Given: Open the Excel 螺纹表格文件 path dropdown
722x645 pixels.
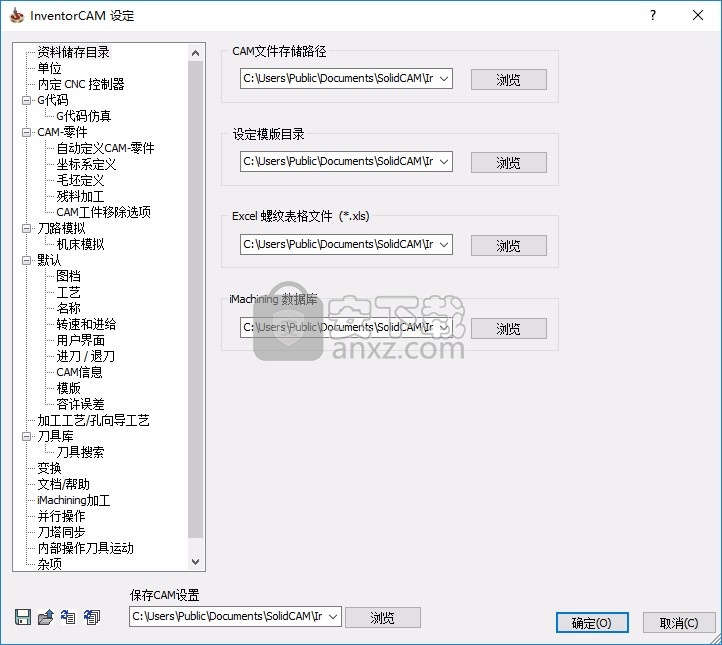Looking at the screenshot, I should point(444,244).
